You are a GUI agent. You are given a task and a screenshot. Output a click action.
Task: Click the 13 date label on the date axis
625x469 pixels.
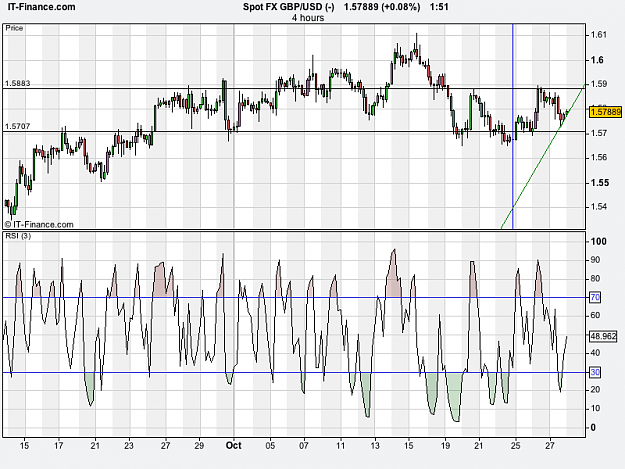375,445
